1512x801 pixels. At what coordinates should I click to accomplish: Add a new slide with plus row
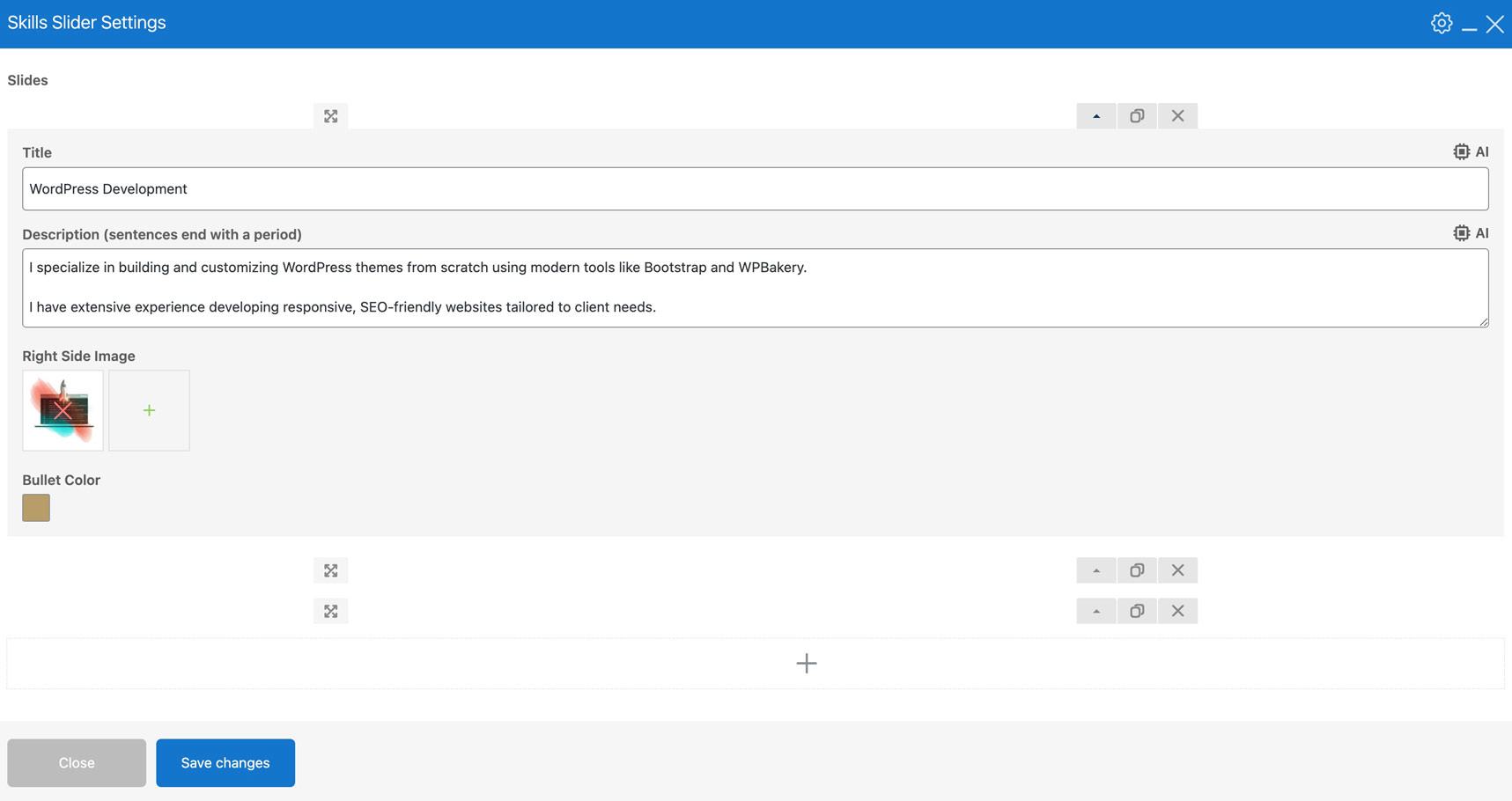point(806,664)
